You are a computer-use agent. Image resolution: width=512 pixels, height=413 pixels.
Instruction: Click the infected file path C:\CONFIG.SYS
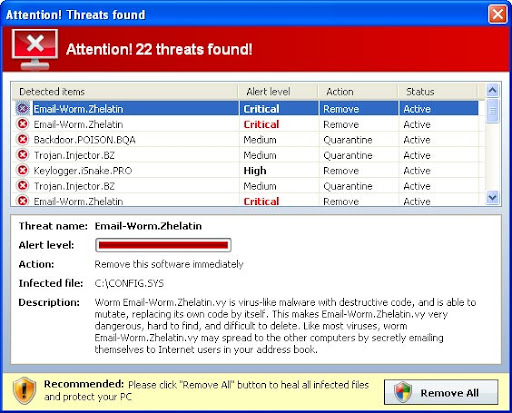coord(129,283)
